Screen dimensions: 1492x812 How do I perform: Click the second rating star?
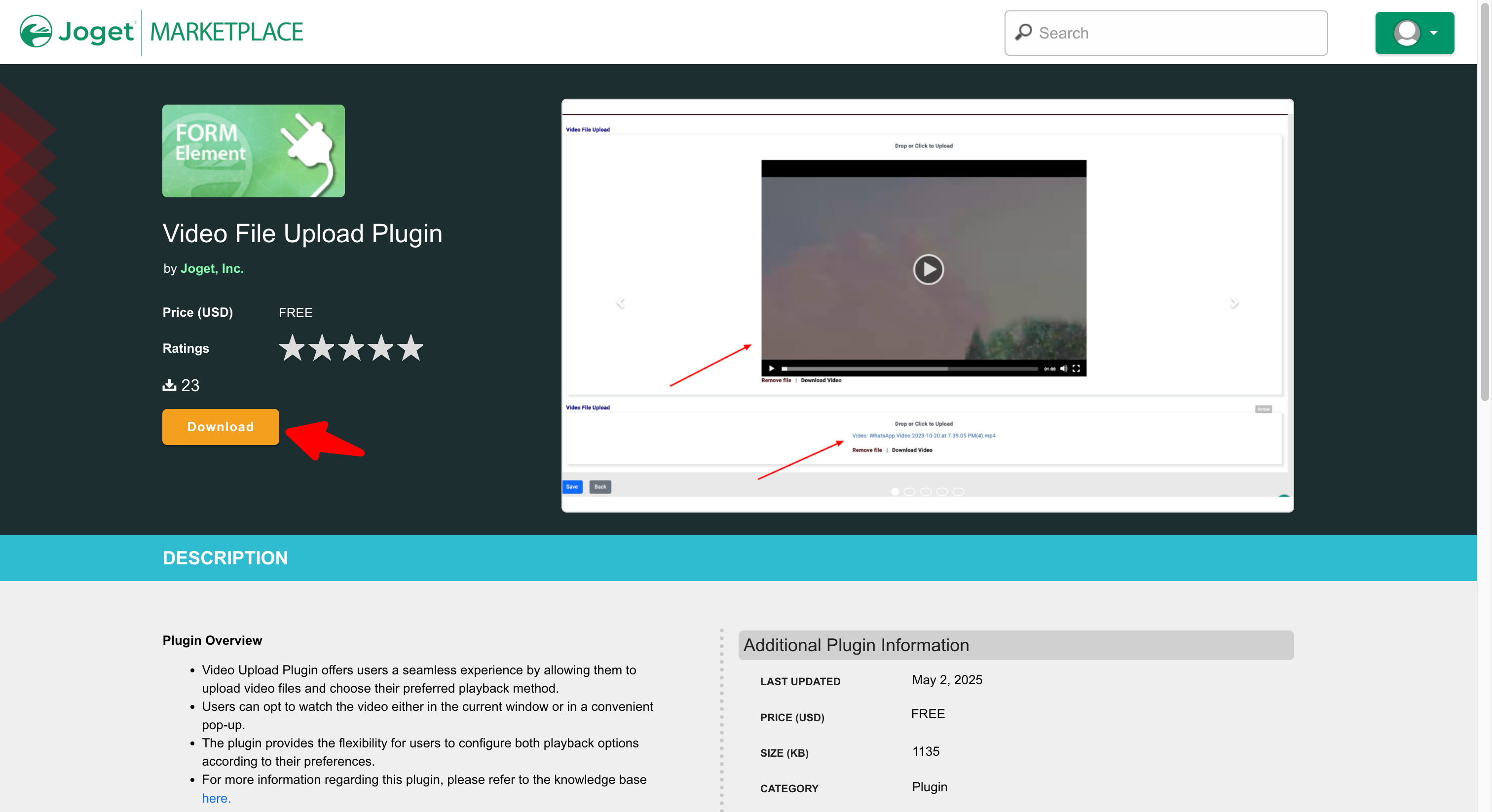click(x=322, y=347)
